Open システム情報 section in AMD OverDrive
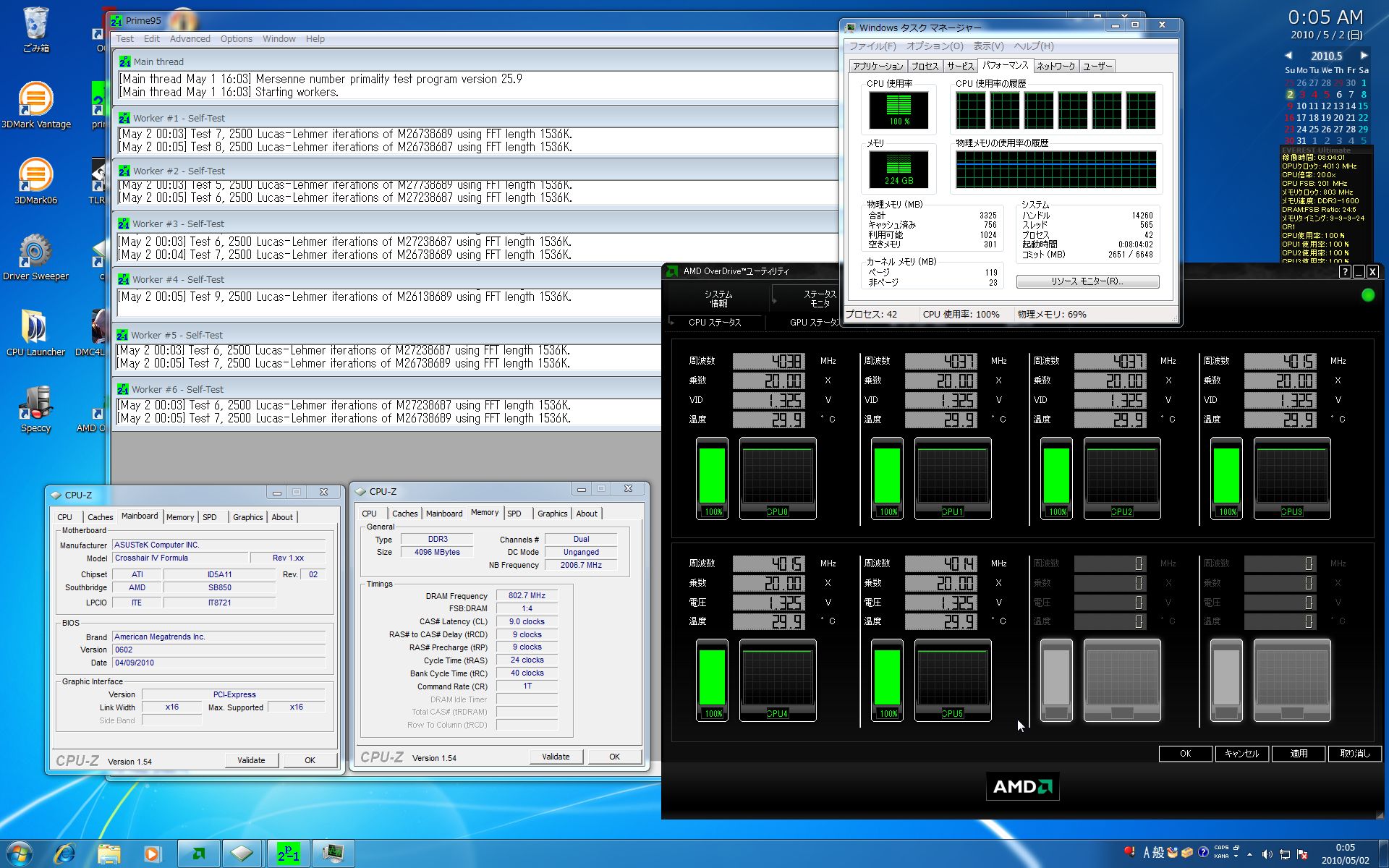This screenshot has width=1389, height=868. click(x=718, y=299)
